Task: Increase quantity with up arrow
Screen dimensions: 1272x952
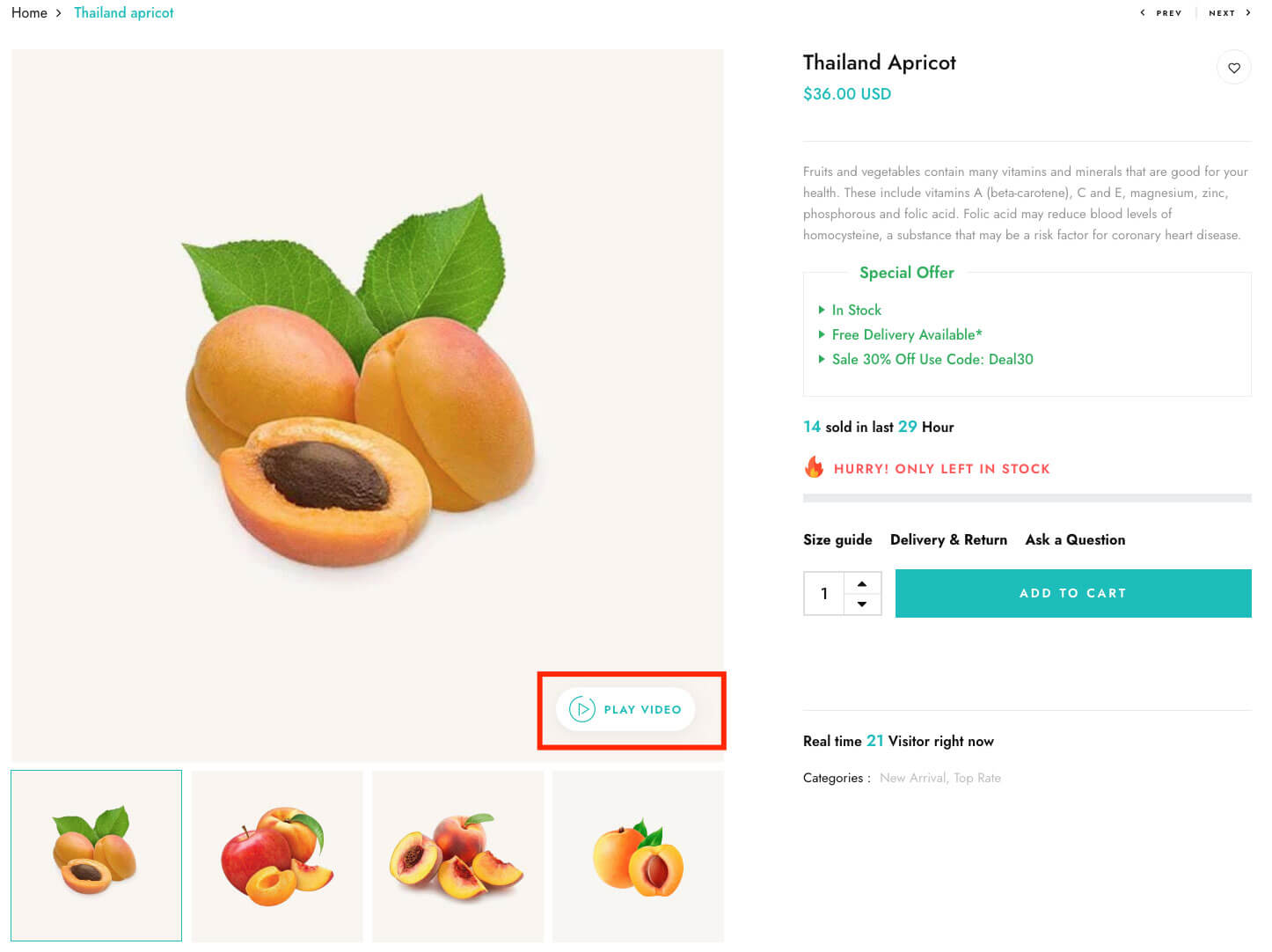Action: click(862, 583)
